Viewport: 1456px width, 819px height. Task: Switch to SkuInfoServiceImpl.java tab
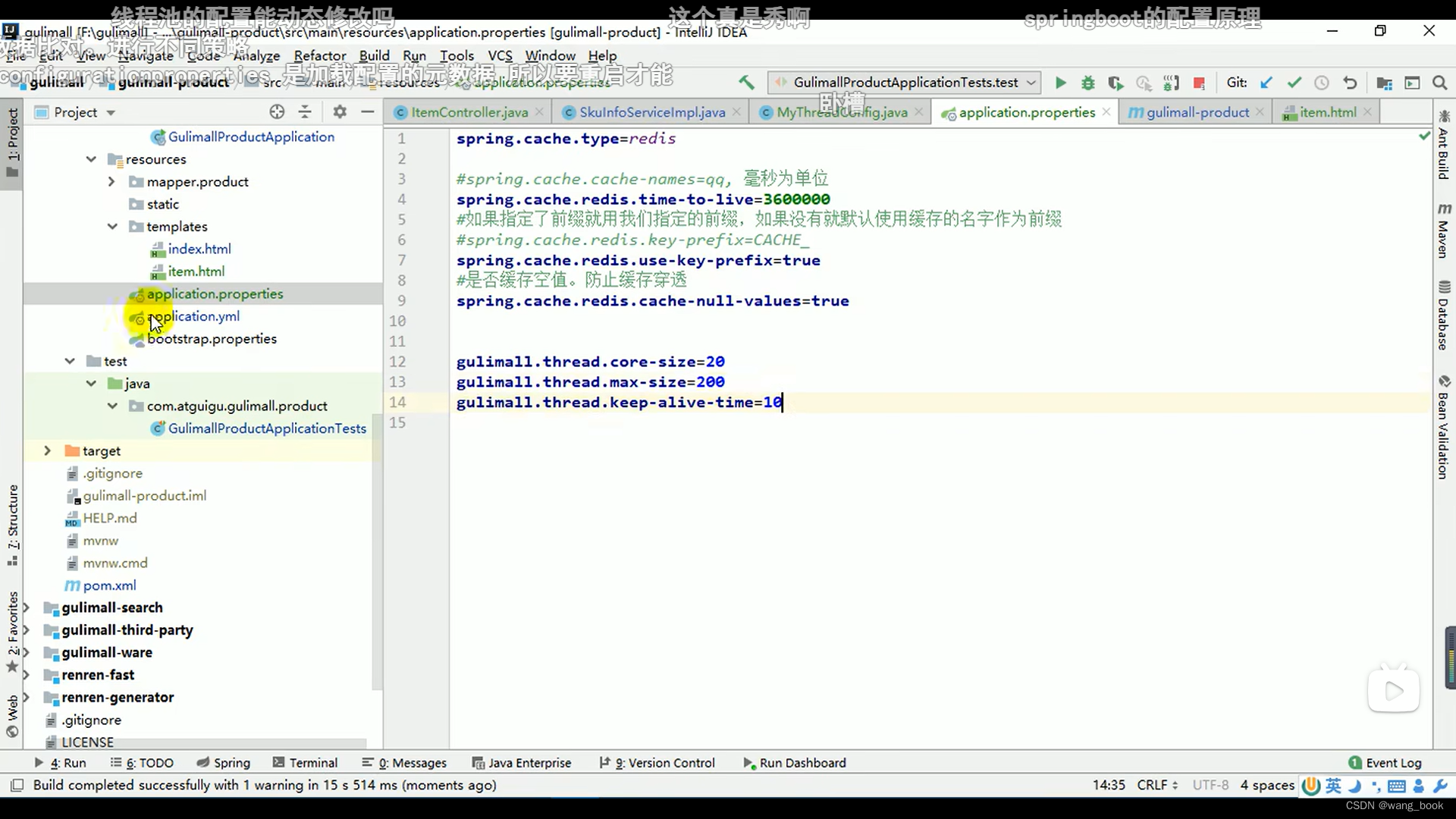coord(652,112)
